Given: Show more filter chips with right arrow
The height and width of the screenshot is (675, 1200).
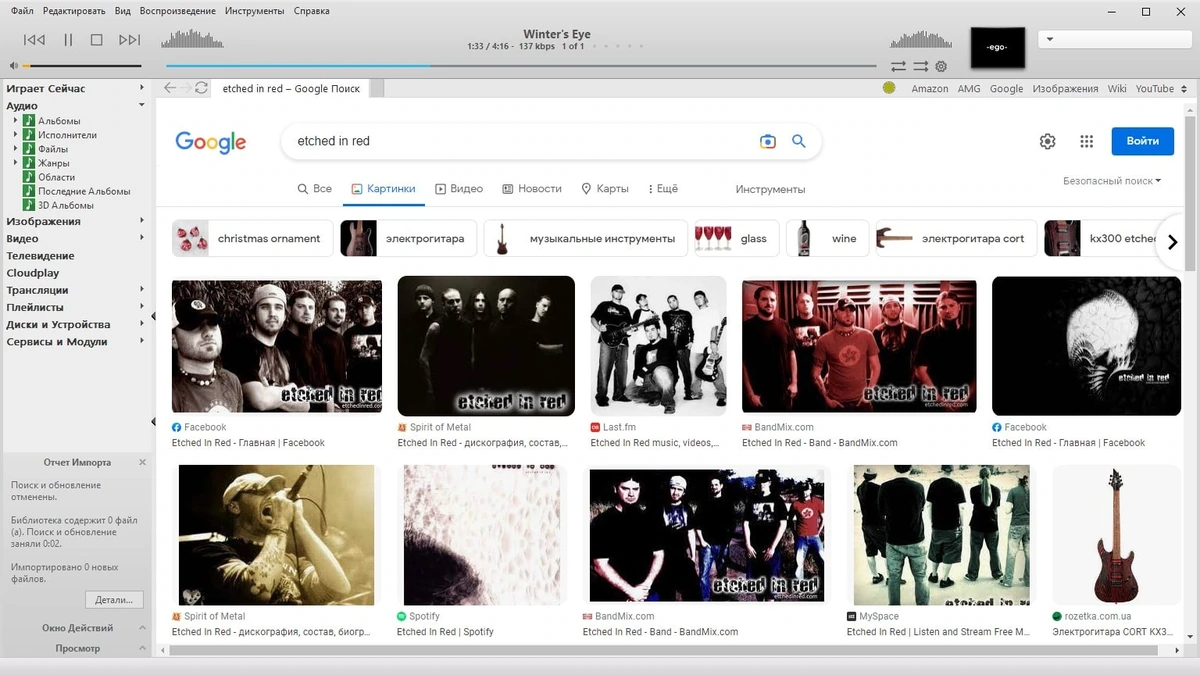Looking at the screenshot, I should tap(1173, 242).
